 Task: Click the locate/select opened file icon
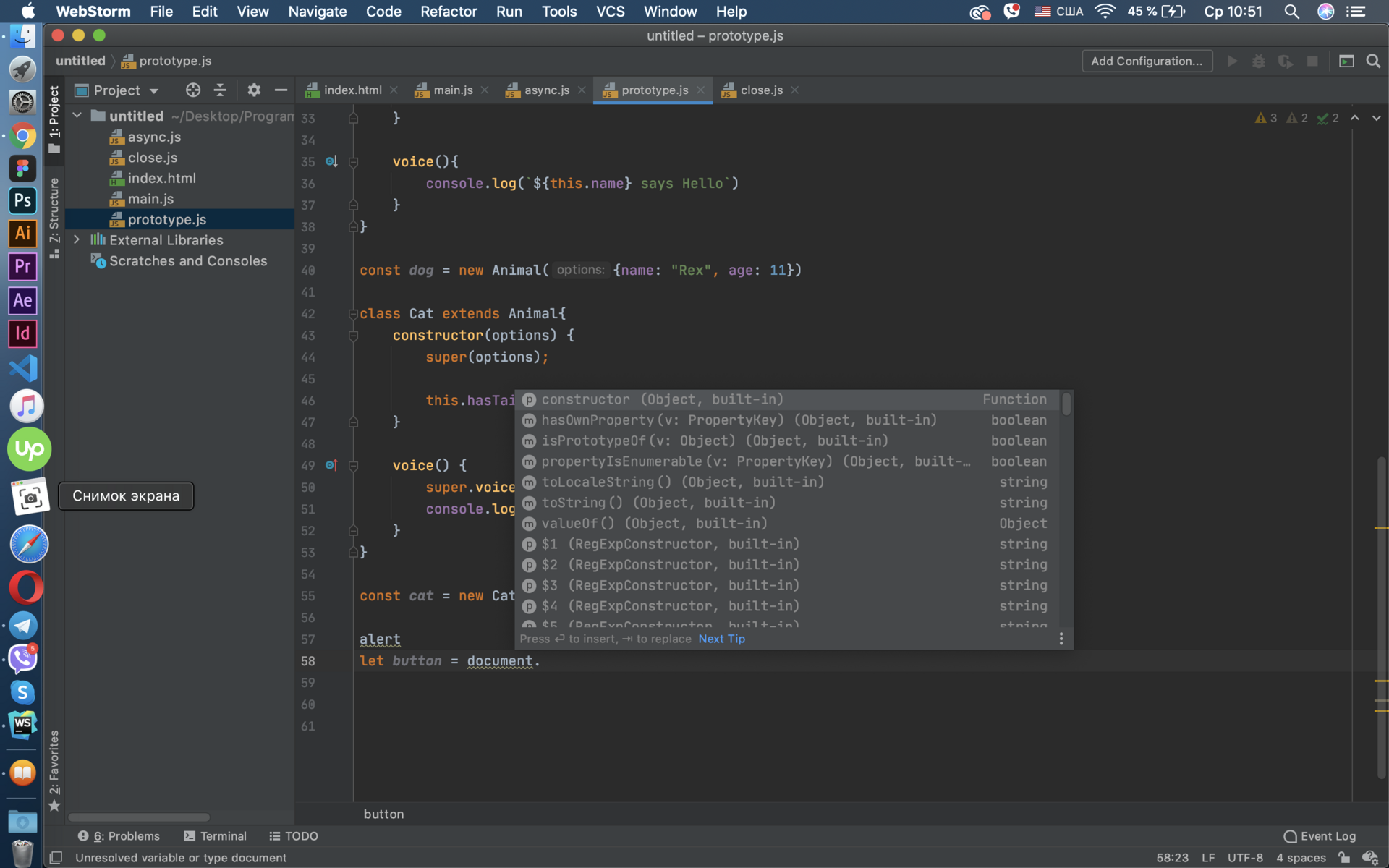pos(192,90)
